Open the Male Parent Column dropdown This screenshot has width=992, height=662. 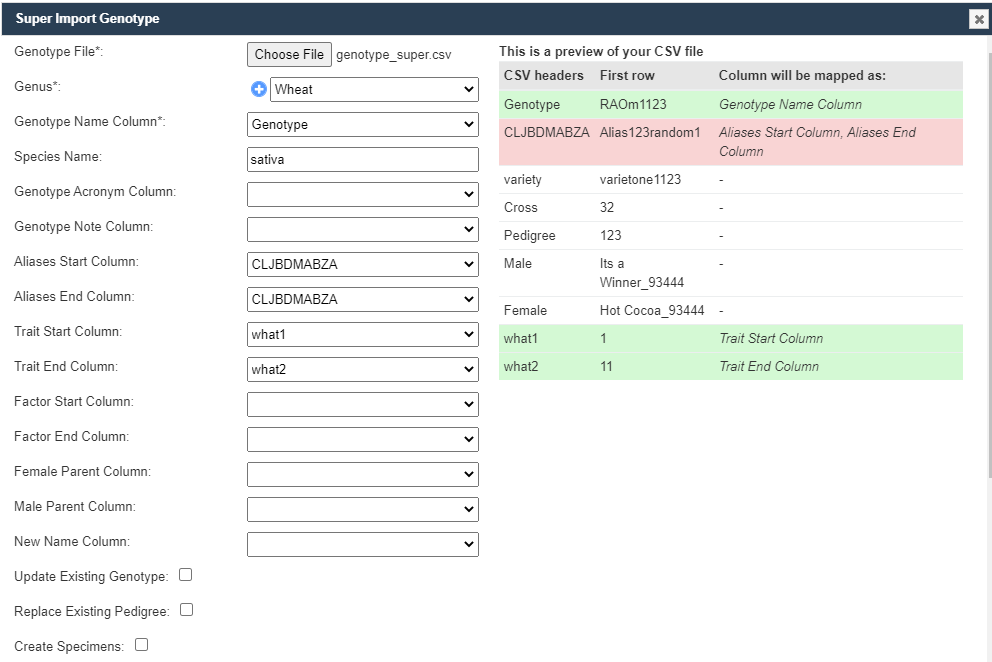pos(362,509)
